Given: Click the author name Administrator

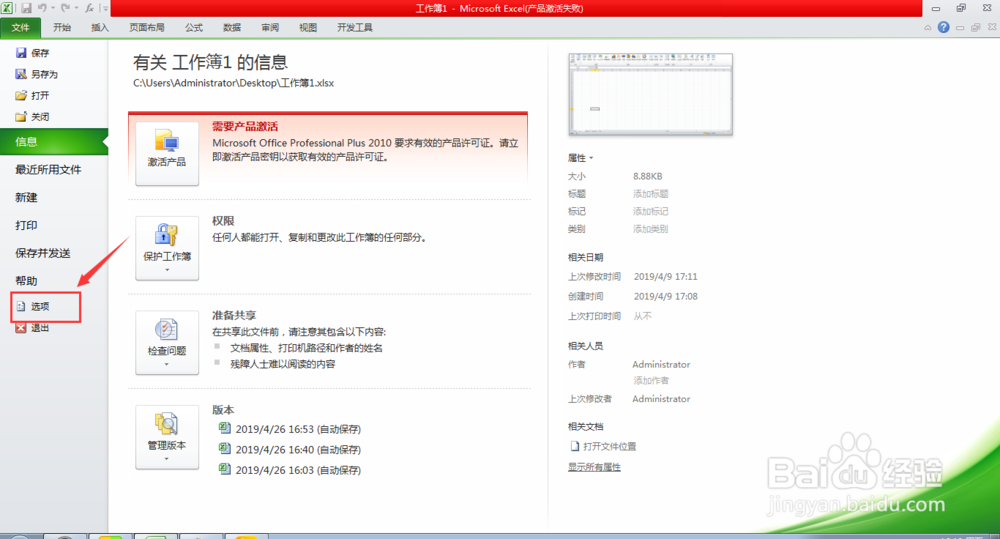Looking at the screenshot, I should click(661, 364).
